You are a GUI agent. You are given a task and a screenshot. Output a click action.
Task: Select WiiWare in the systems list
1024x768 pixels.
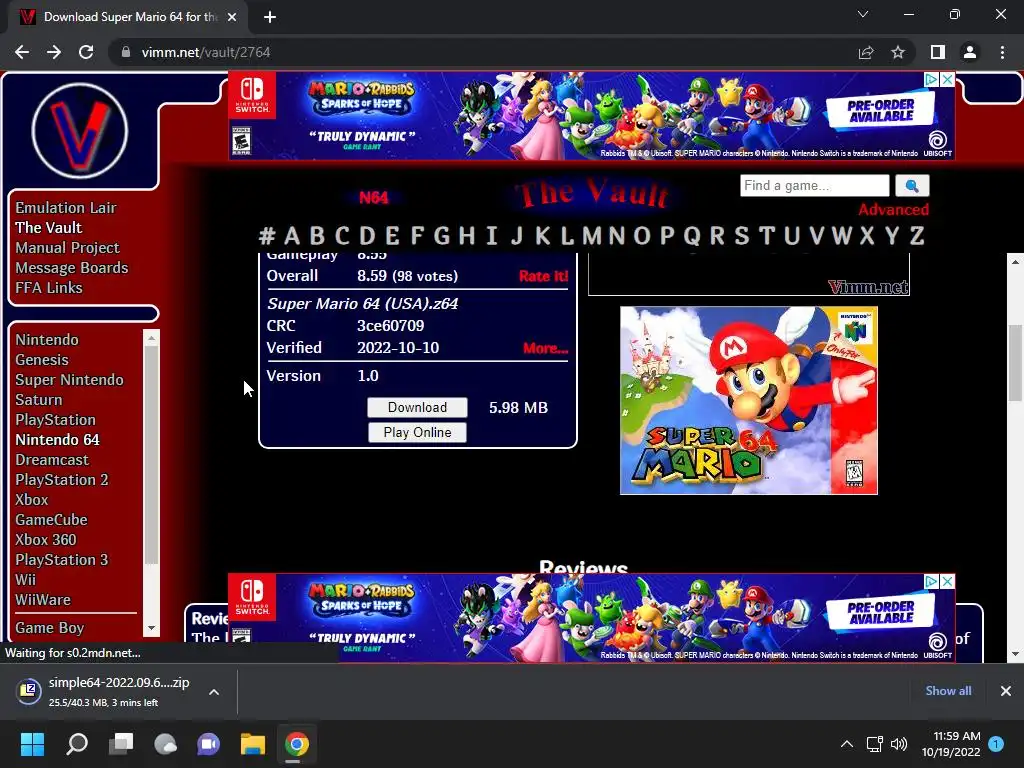point(43,600)
